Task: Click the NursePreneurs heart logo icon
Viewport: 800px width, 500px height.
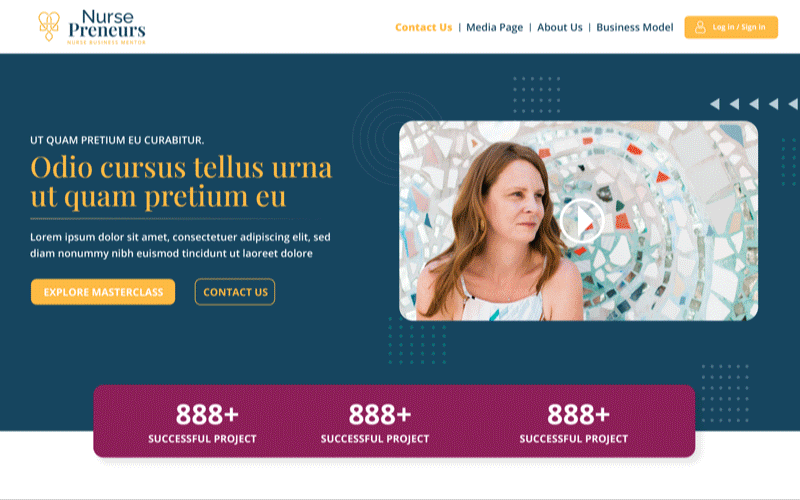Action: 49,26
